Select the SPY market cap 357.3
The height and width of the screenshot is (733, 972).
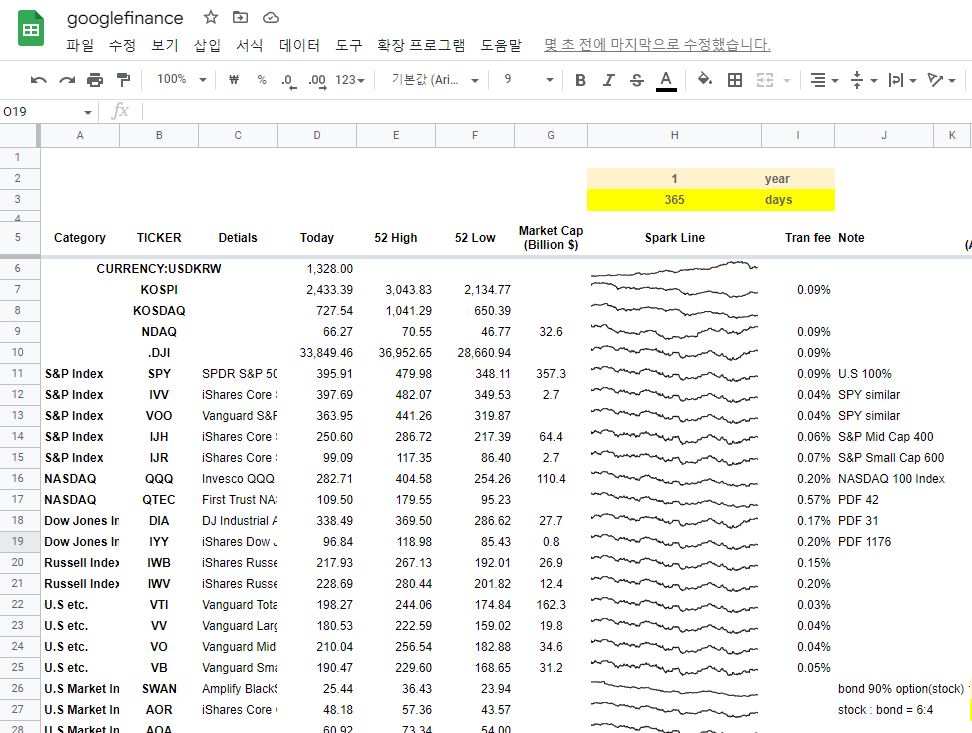tap(550, 374)
